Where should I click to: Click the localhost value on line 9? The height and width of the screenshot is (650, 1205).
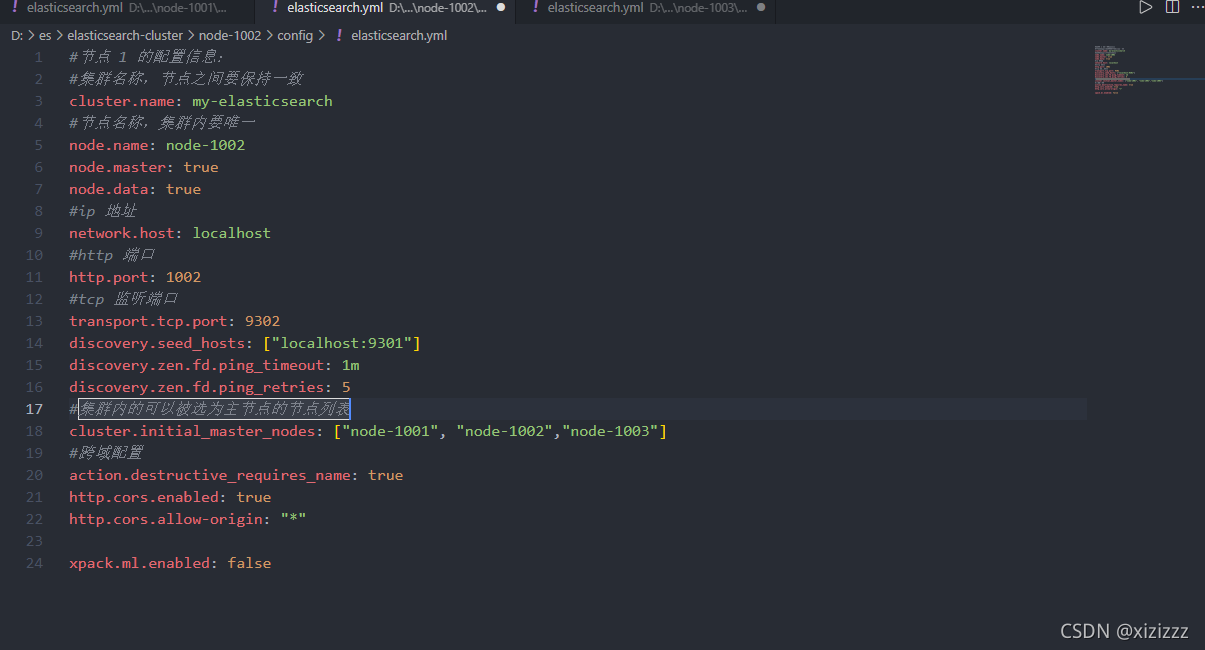(x=232, y=233)
